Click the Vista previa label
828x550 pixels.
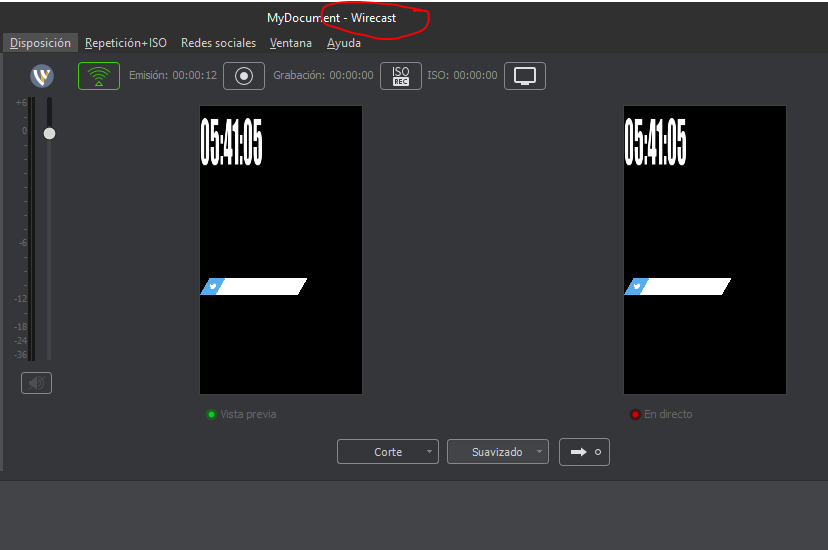click(248, 414)
